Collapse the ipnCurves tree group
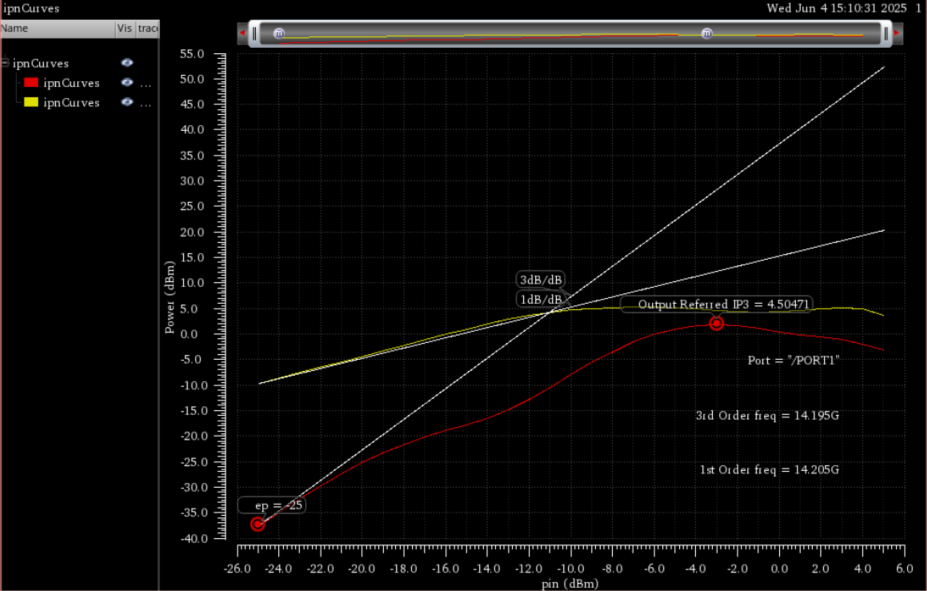This screenshot has height=591, width=927. pos(5,62)
